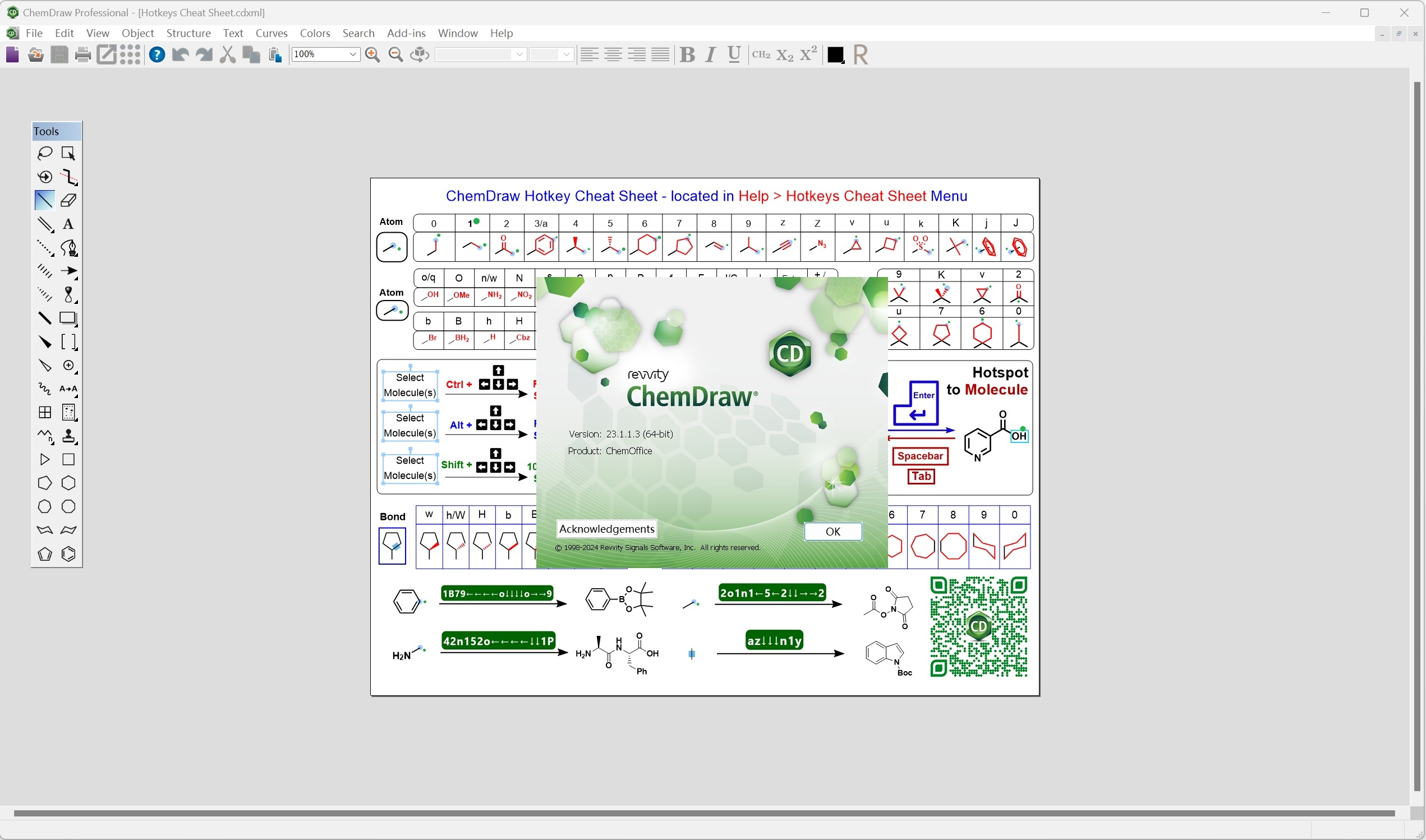Open the Structure menu
The width and height of the screenshot is (1426, 840).
pyautogui.click(x=188, y=34)
